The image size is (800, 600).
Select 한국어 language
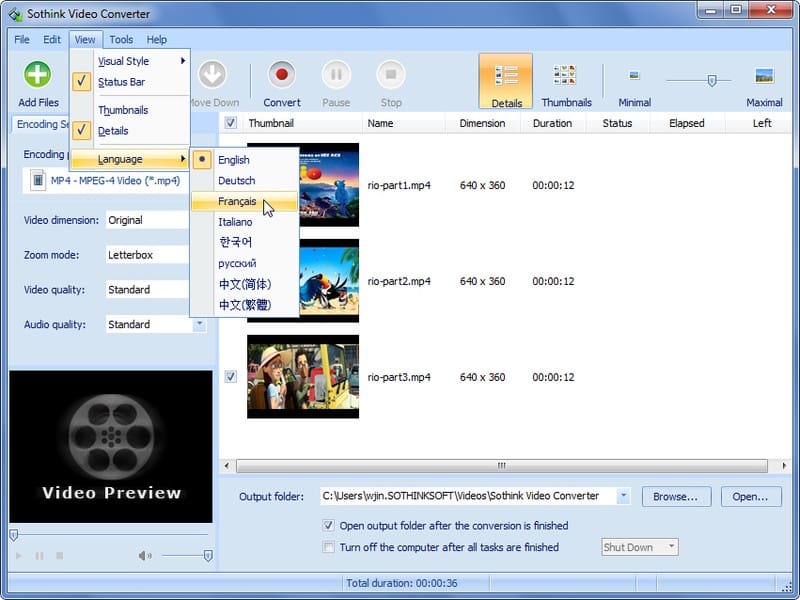pyautogui.click(x=244, y=242)
